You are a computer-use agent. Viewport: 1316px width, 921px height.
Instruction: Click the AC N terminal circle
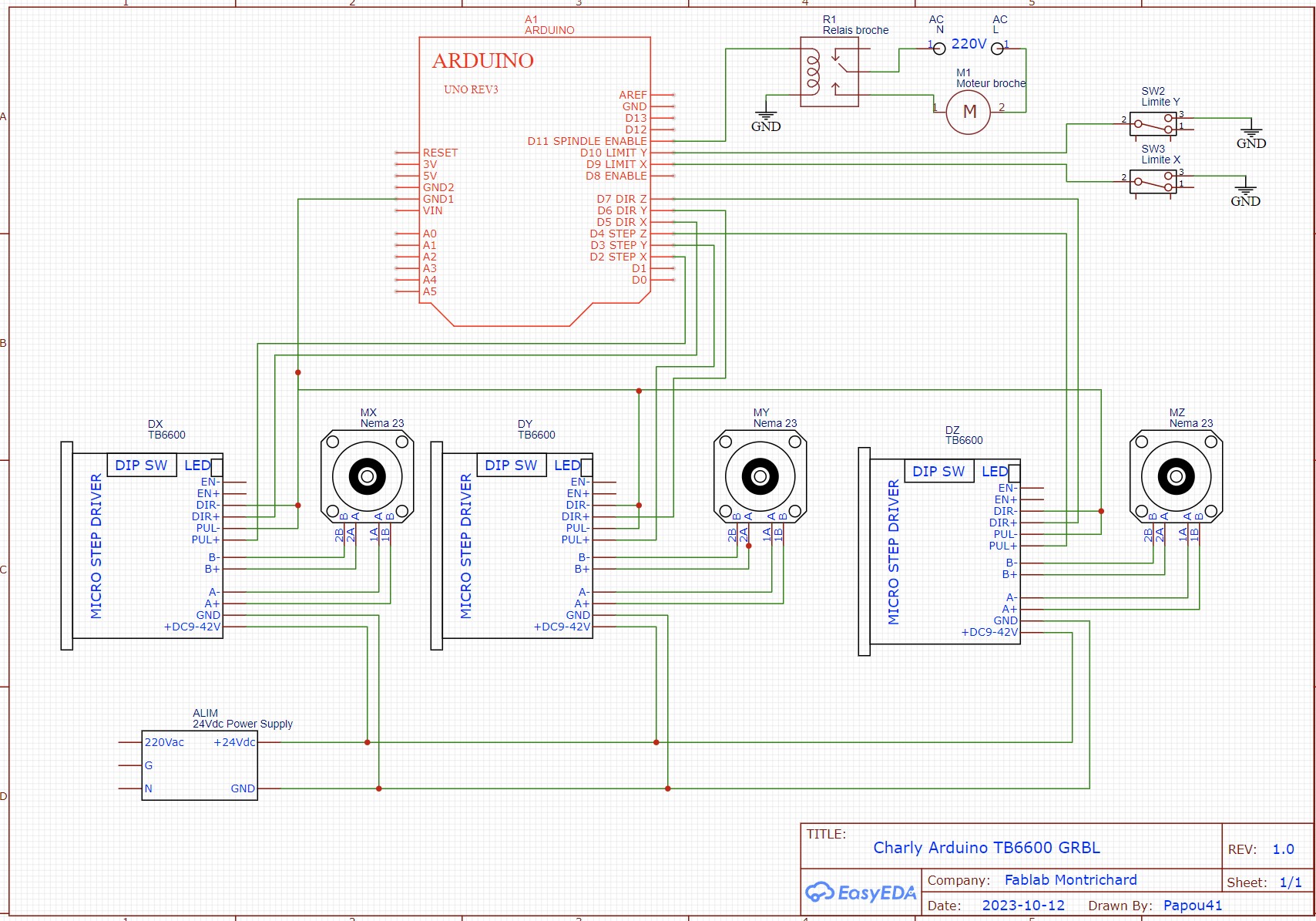939,49
